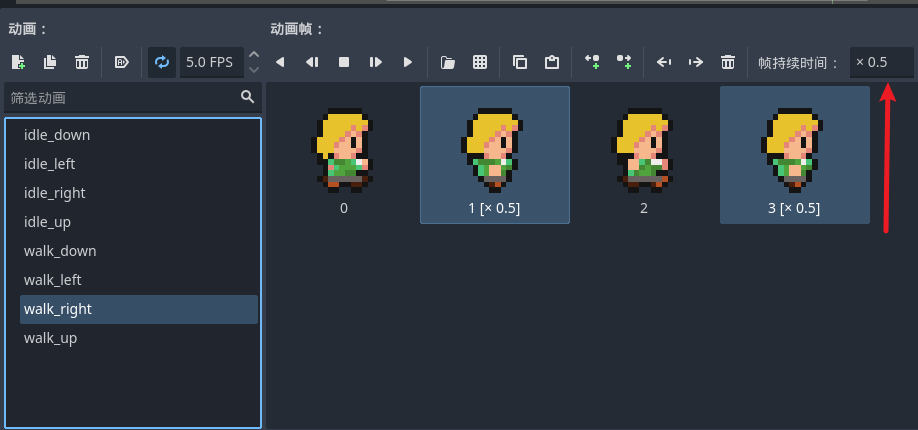Screen dimensions: 918x430
Task: Click the new animation icon
Action: click(x=18, y=62)
